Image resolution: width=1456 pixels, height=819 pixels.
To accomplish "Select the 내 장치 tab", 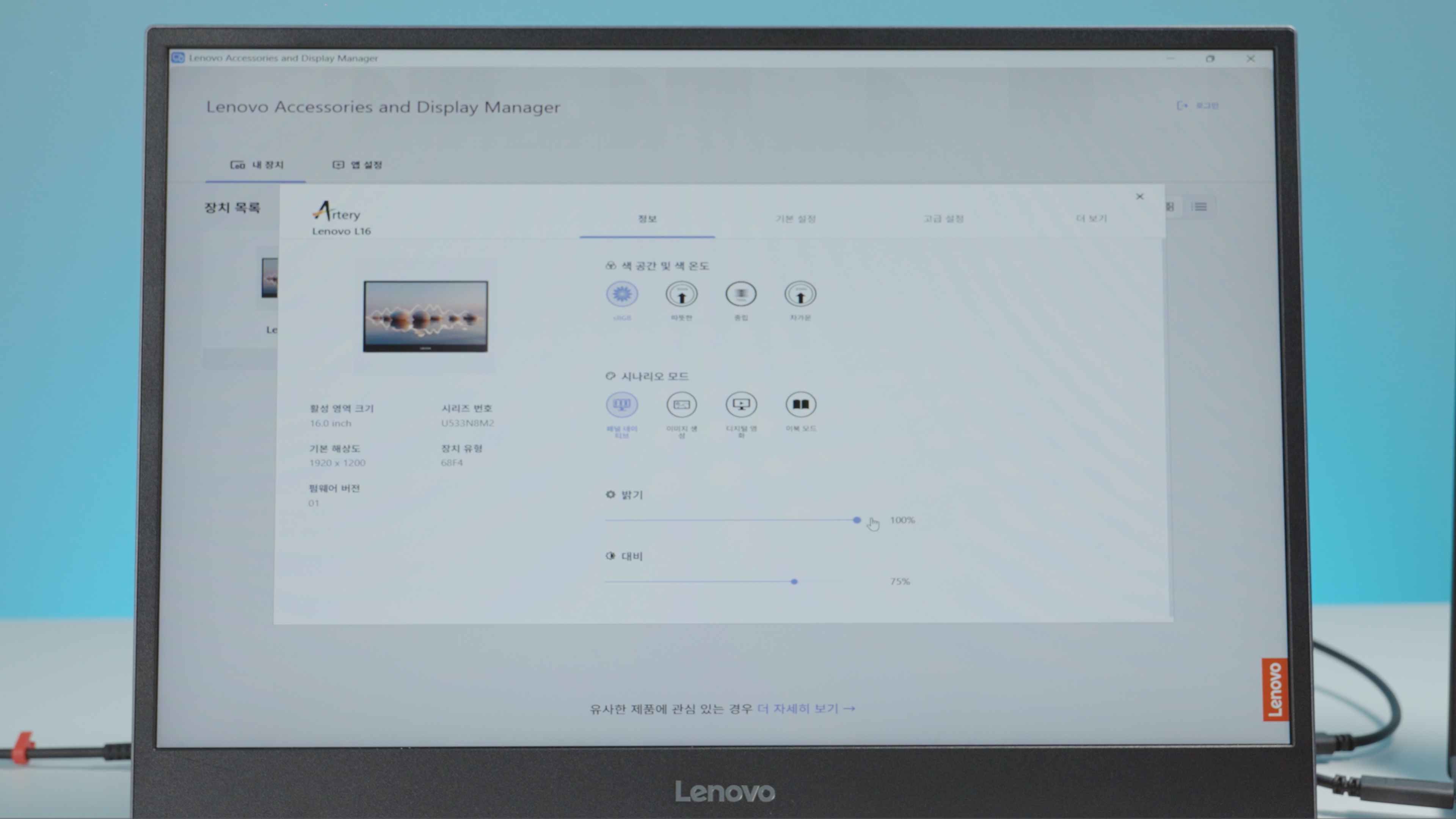I will (256, 165).
